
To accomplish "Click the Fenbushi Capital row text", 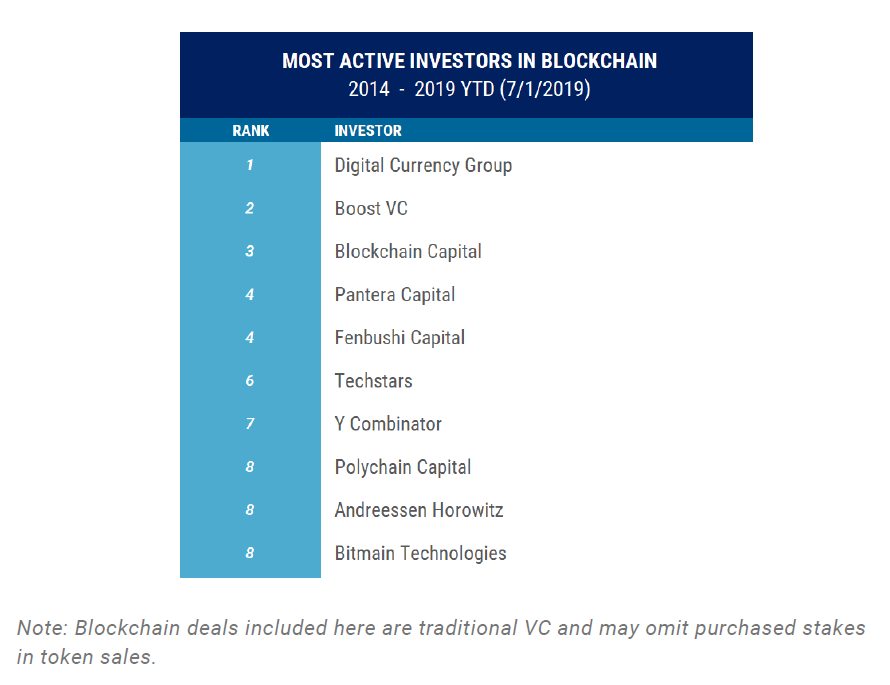I will click(x=400, y=337).
